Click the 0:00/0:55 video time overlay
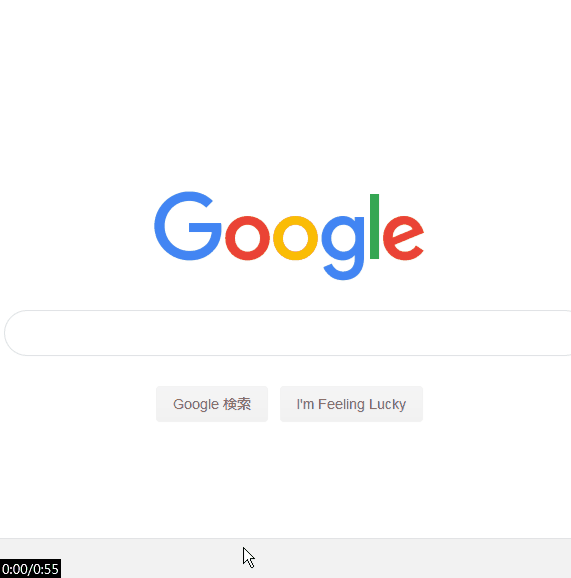The height and width of the screenshot is (578, 571). 31,569
